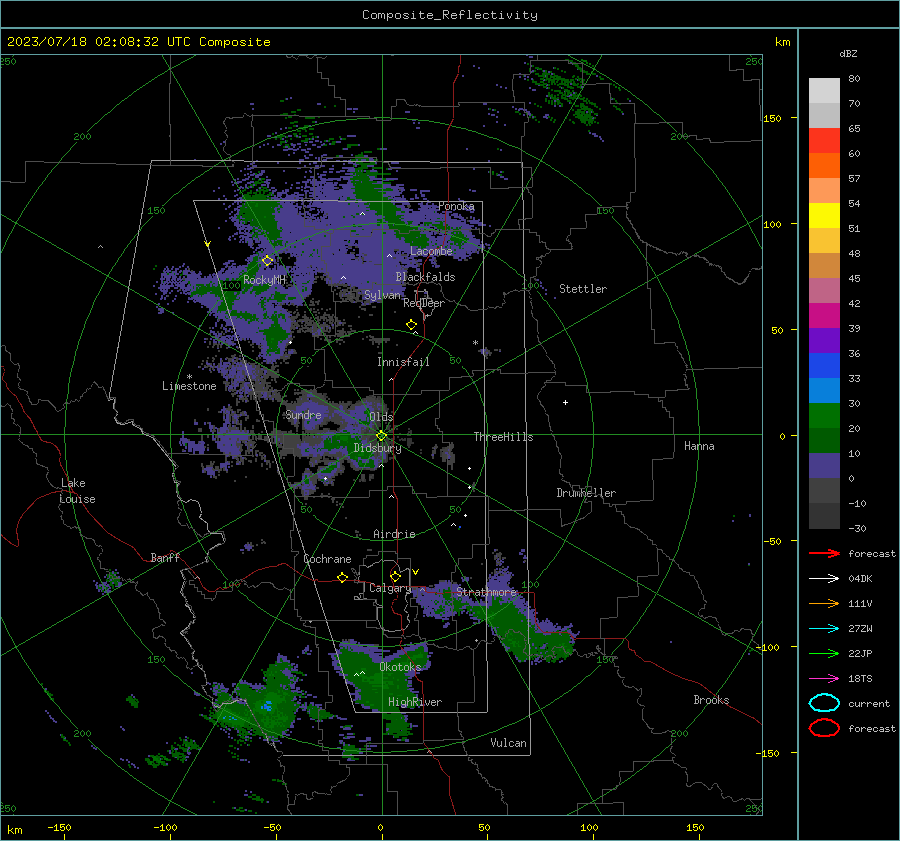Click the Strathmore label
Viewport: 900px width, 841px height.
(486, 591)
